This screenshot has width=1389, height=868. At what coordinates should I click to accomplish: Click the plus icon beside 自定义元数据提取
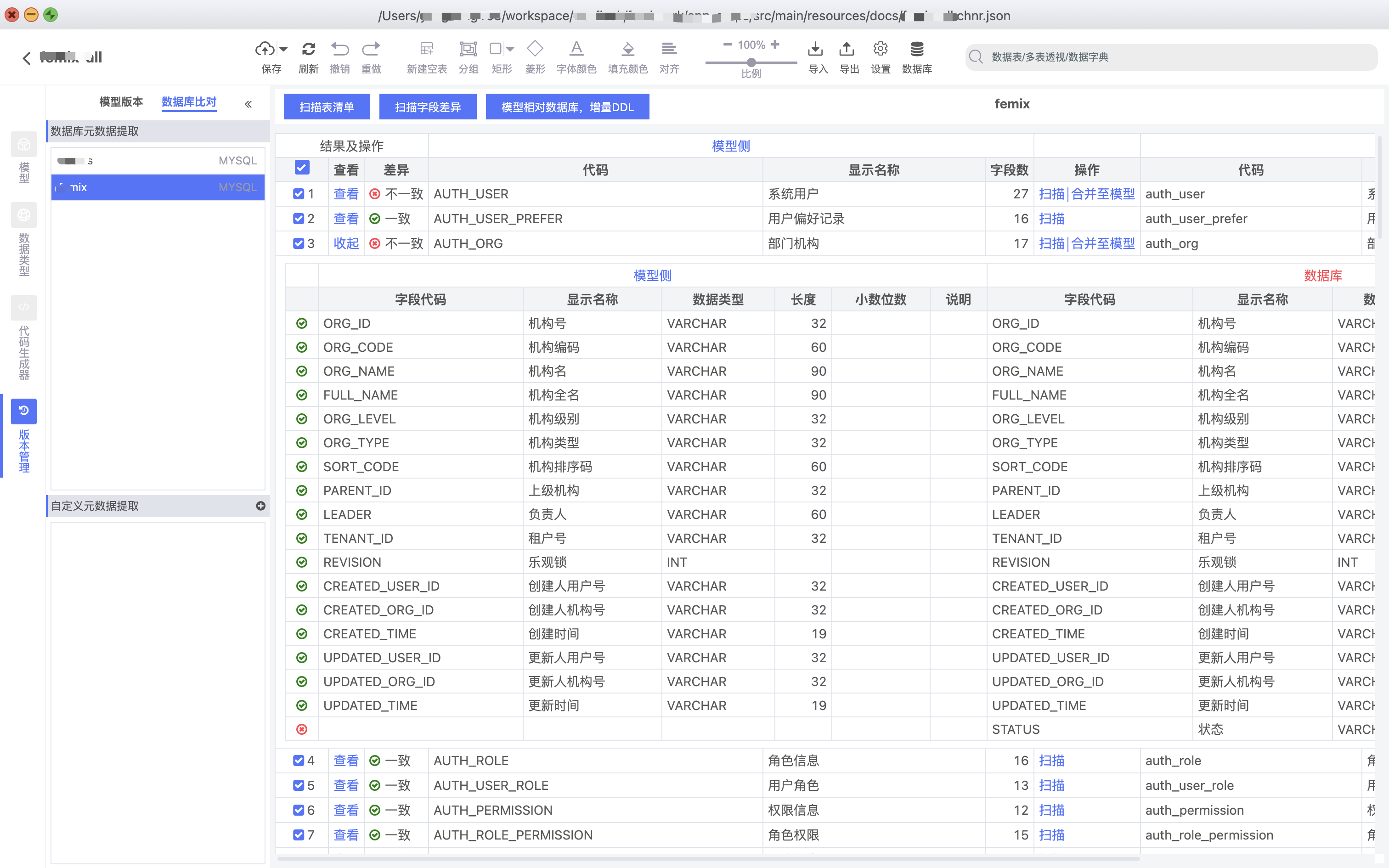click(260, 506)
